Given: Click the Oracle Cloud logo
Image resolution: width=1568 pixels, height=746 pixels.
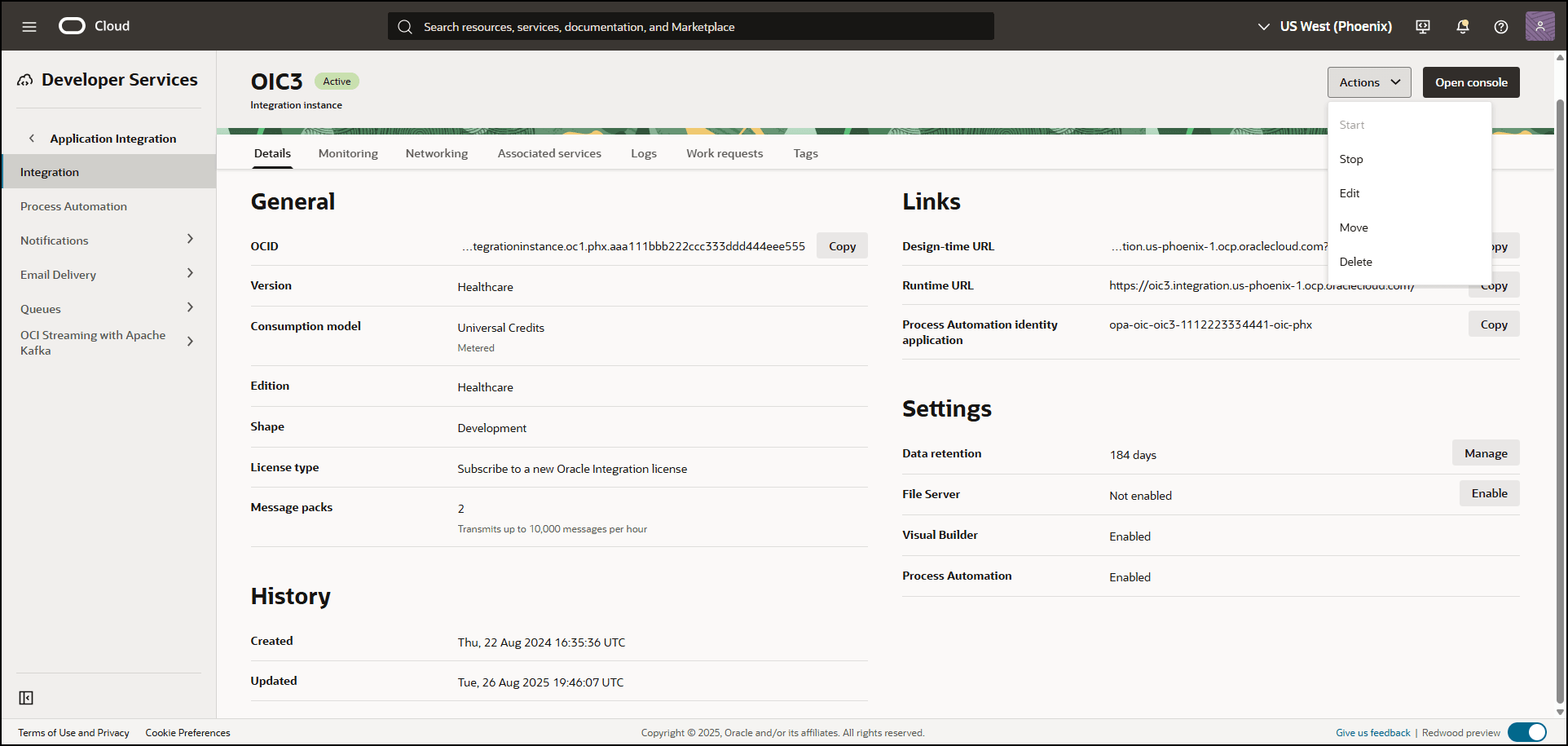Looking at the screenshot, I should (x=72, y=25).
